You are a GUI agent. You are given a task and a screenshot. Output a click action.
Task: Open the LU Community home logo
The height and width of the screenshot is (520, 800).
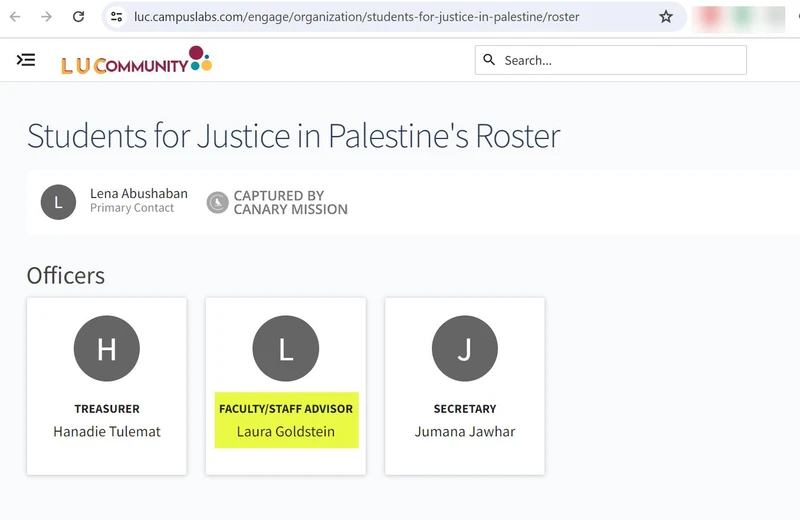[x=136, y=60]
